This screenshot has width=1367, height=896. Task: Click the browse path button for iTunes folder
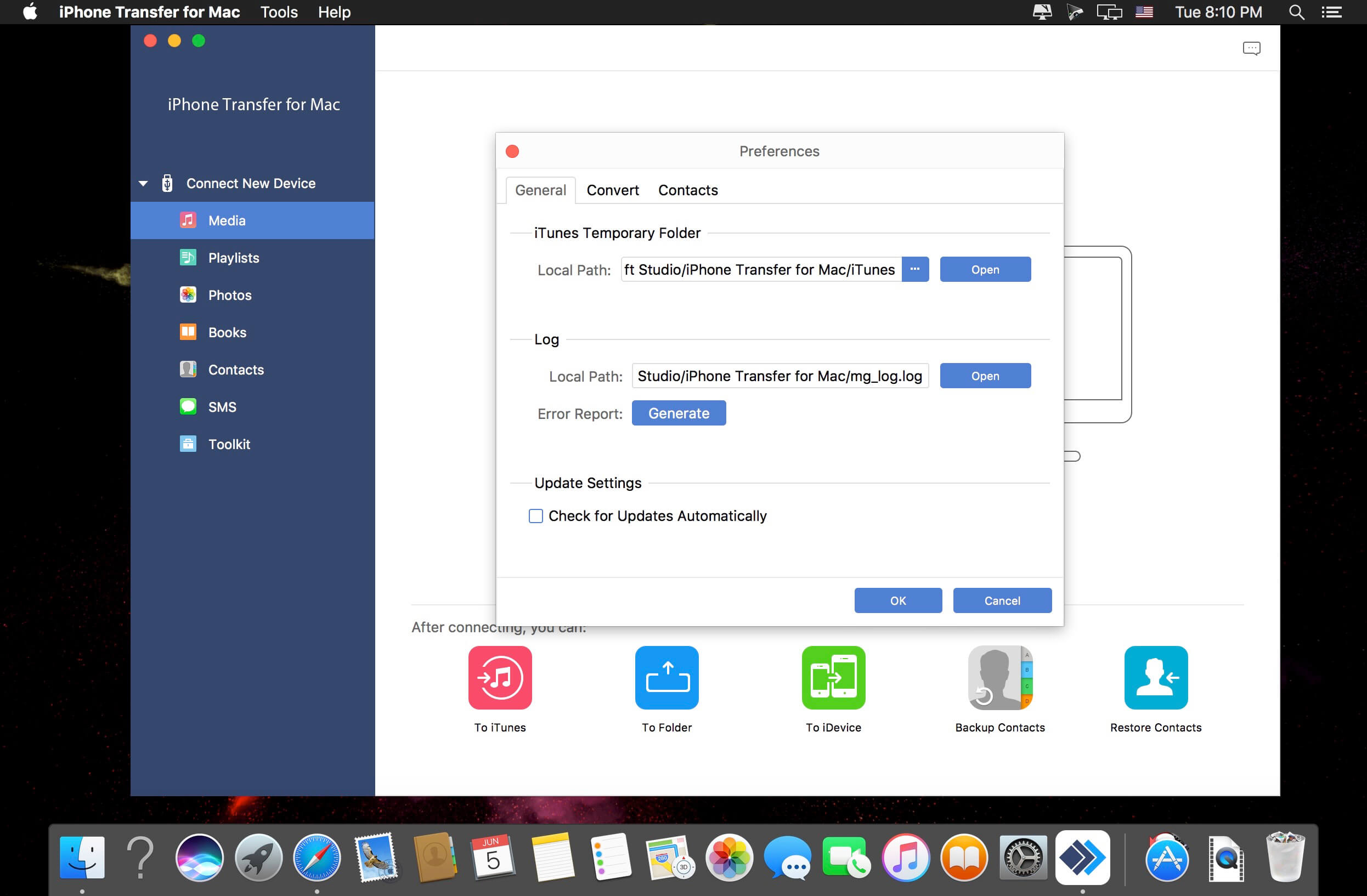(x=914, y=269)
